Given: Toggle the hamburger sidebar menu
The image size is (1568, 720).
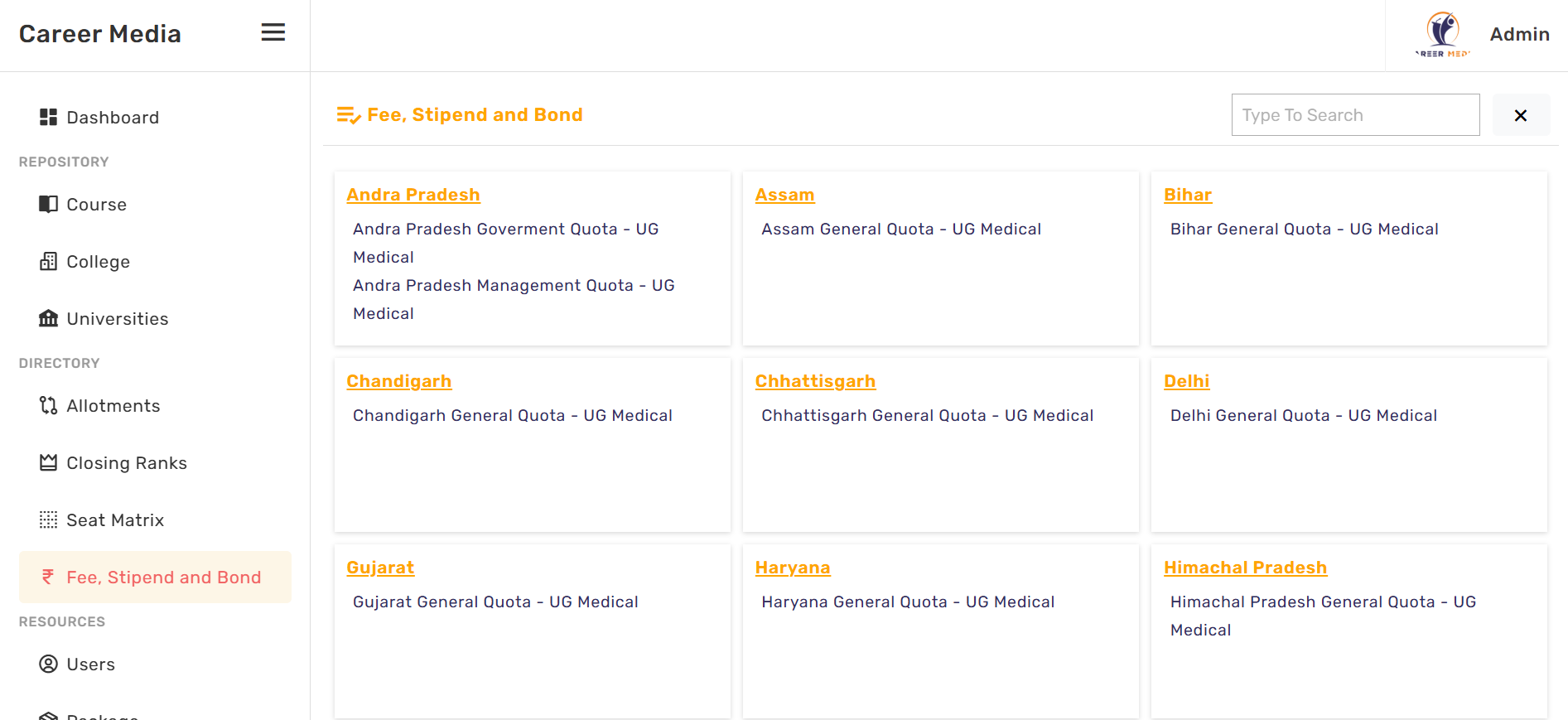Looking at the screenshot, I should [x=273, y=33].
